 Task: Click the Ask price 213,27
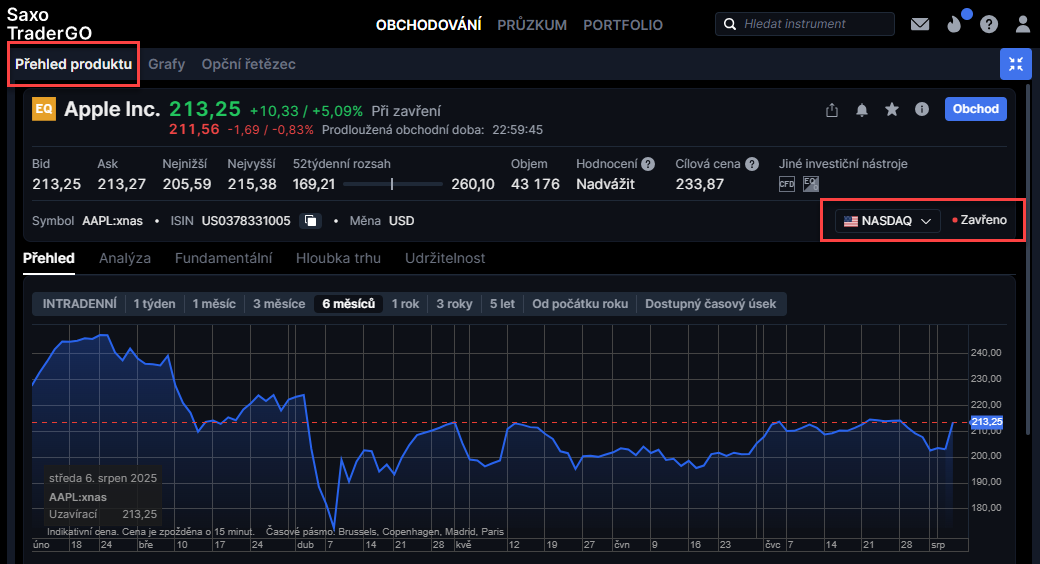pos(121,184)
